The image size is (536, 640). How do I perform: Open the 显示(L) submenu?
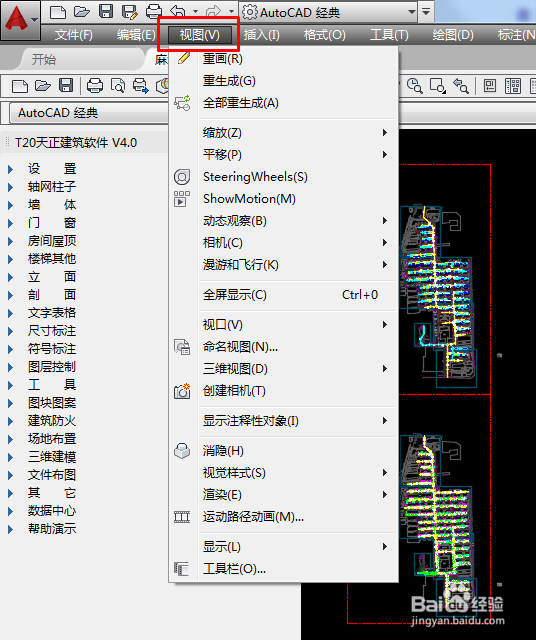284,547
